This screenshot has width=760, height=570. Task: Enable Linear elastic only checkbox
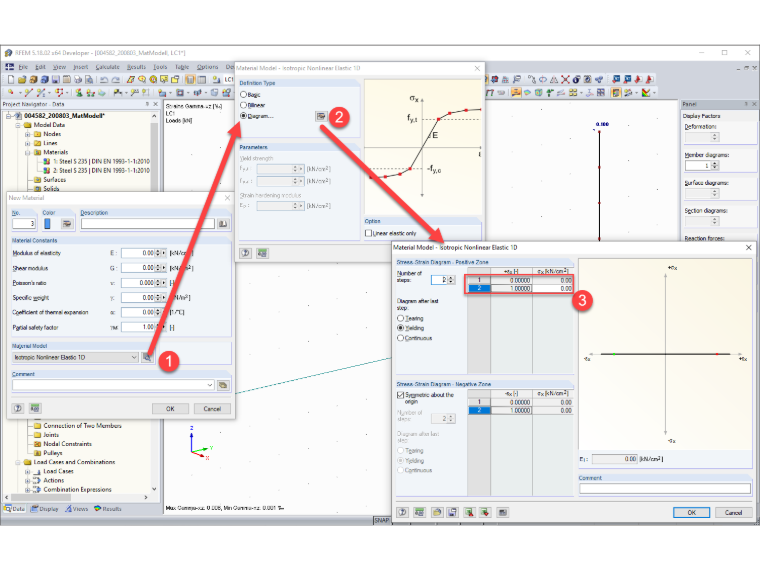368,233
